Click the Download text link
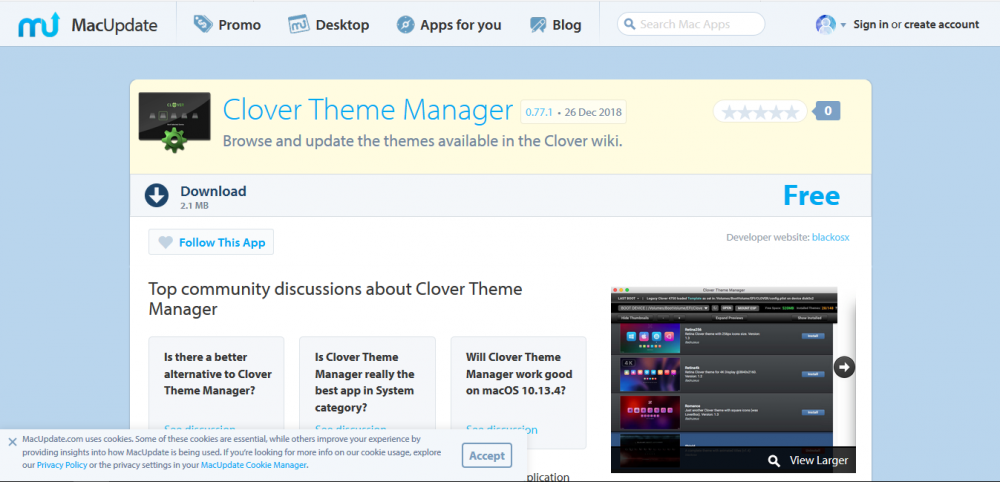The width and height of the screenshot is (1000, 482). point(213,191)
